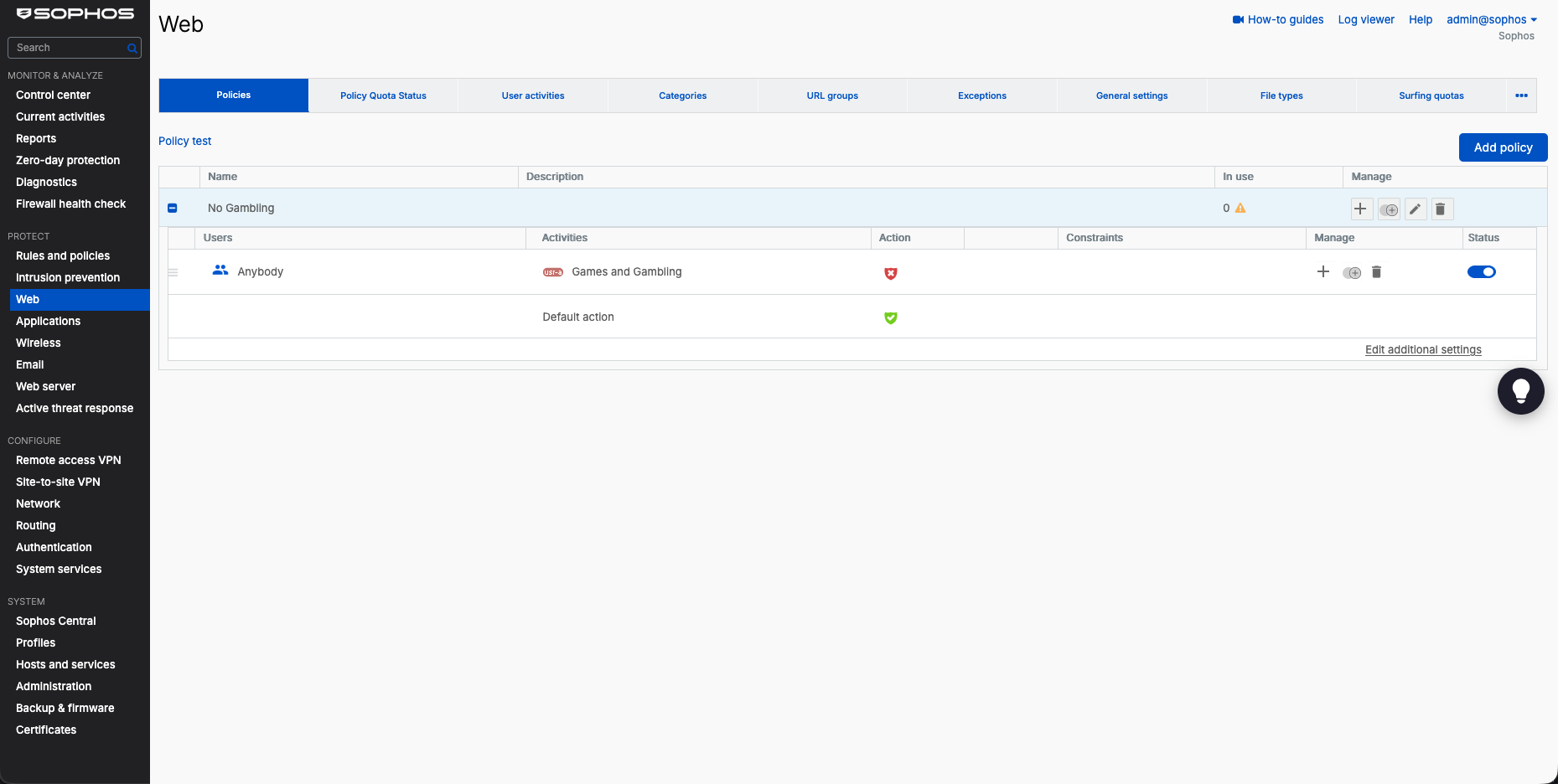
Task: Click the sidebar Search input field
Action: coord(74,48)
